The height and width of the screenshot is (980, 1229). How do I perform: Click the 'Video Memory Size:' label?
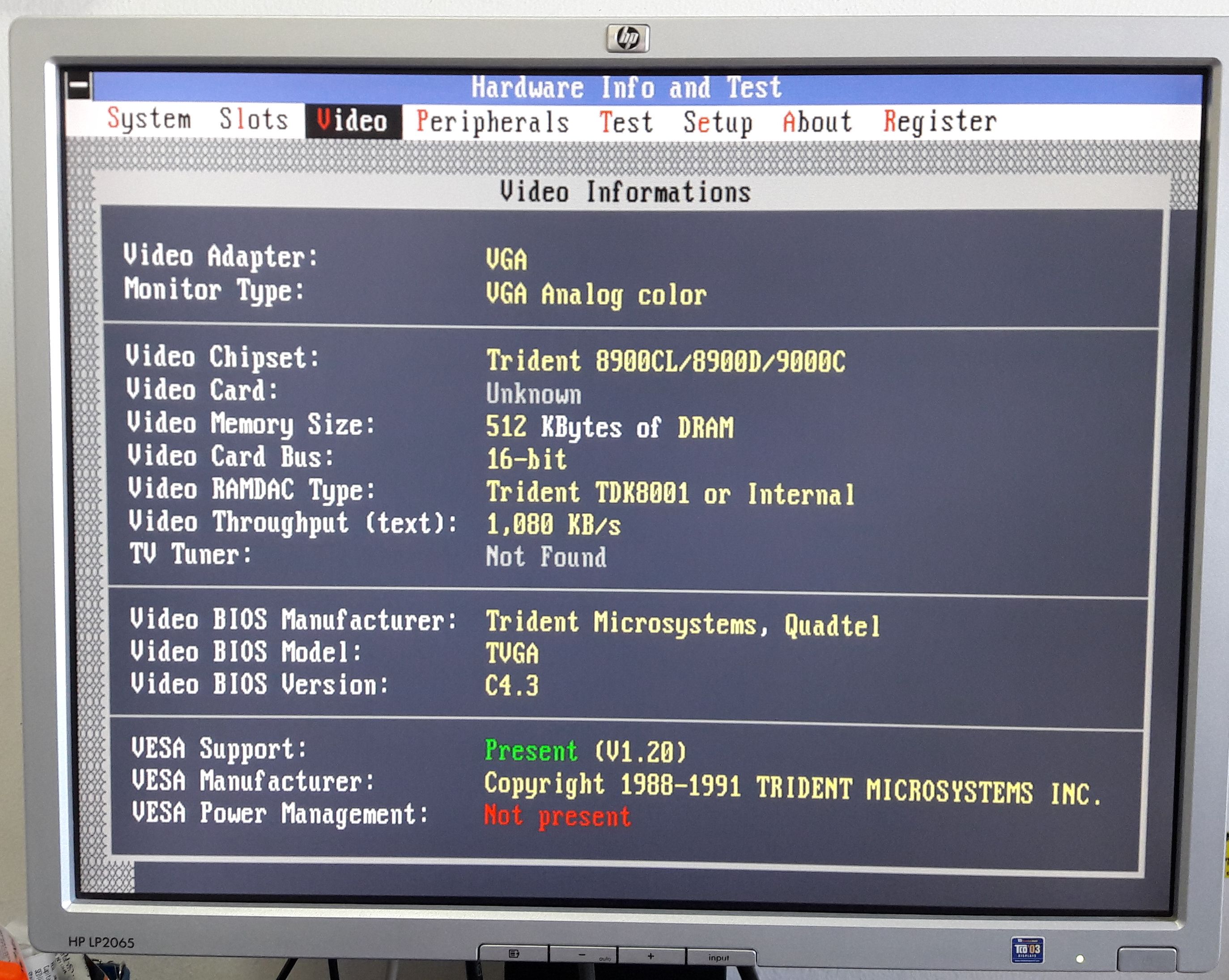pyautogui.click(x=251, y=424)
